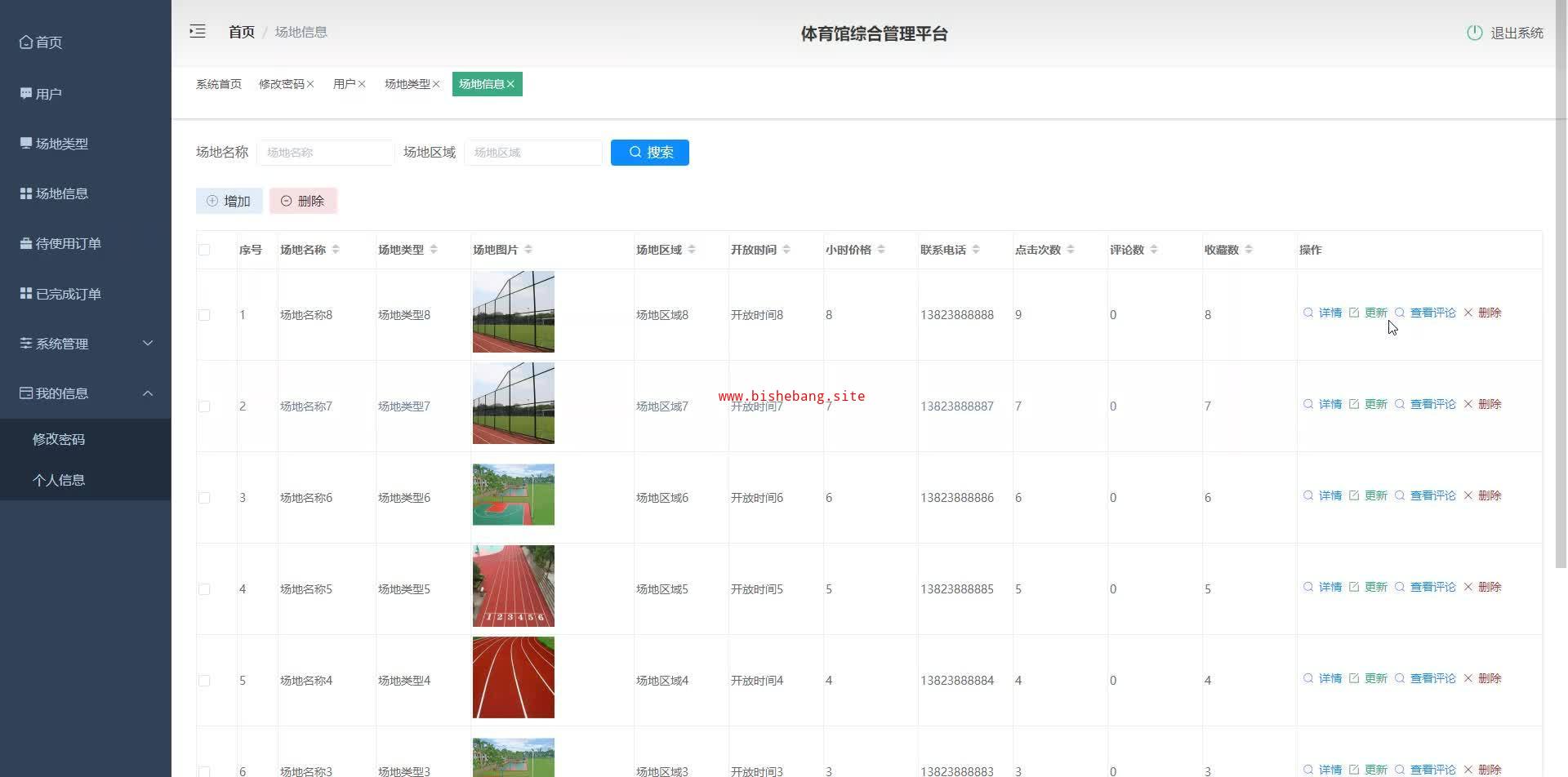Sort the table by 点击次数 column

pyautogui.click(x=1071, y=250)
